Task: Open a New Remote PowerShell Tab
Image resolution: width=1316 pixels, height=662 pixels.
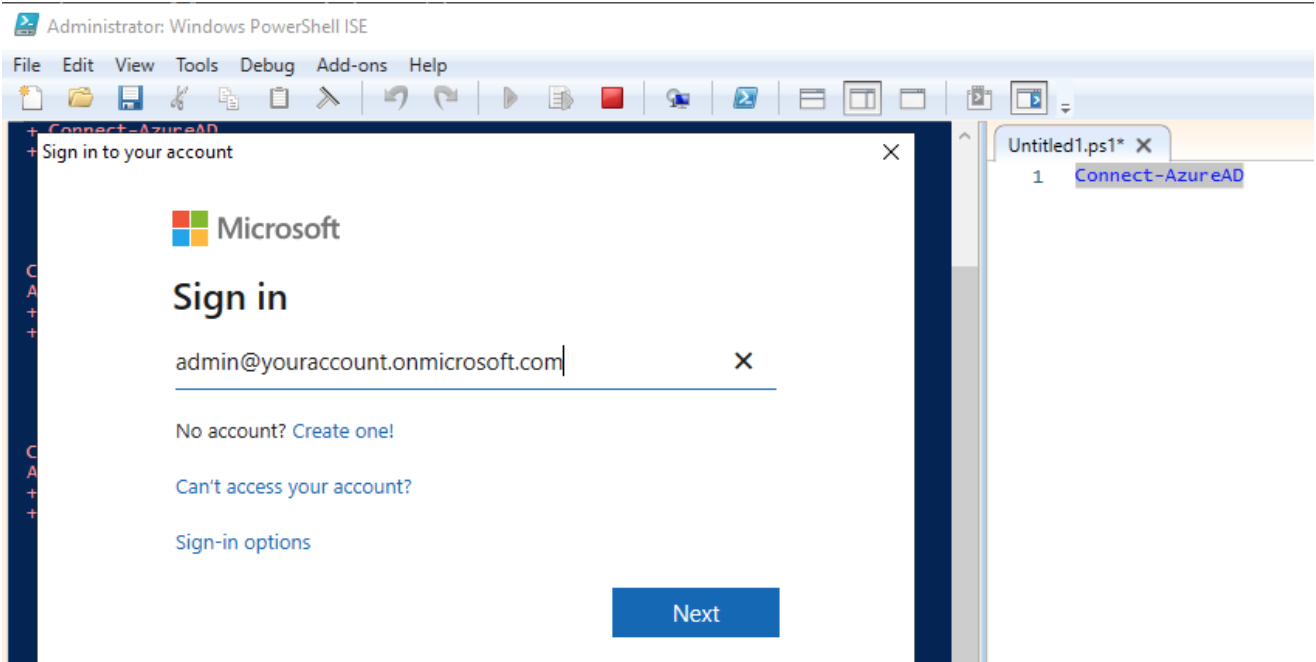Action: click(x=678, y=97)
